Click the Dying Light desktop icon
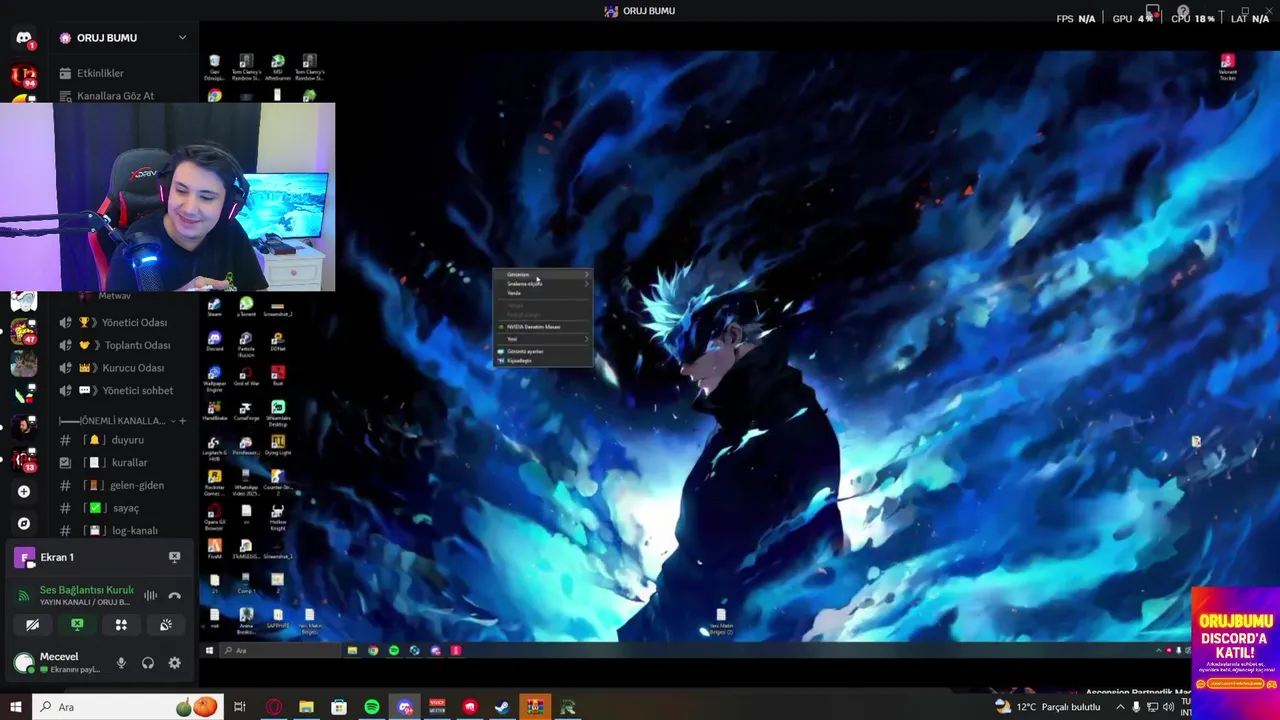 pyautogui.click(x=277, y=445)
